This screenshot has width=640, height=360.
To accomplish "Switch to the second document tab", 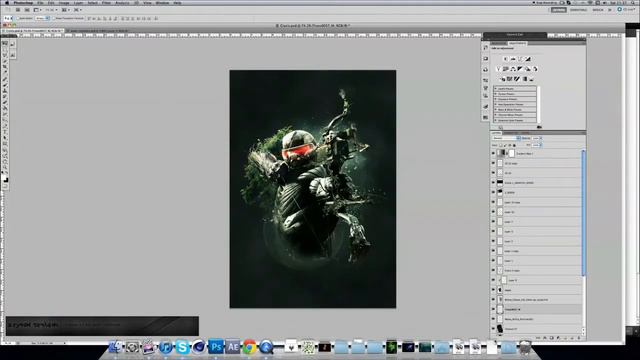I will 98,31.
